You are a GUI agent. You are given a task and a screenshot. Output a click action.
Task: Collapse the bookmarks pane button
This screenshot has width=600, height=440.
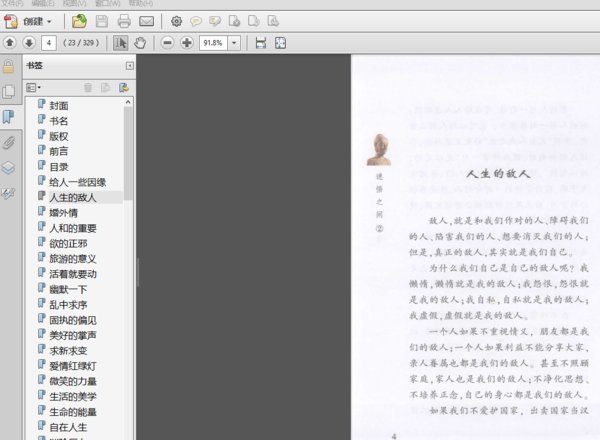click(130, 66)
